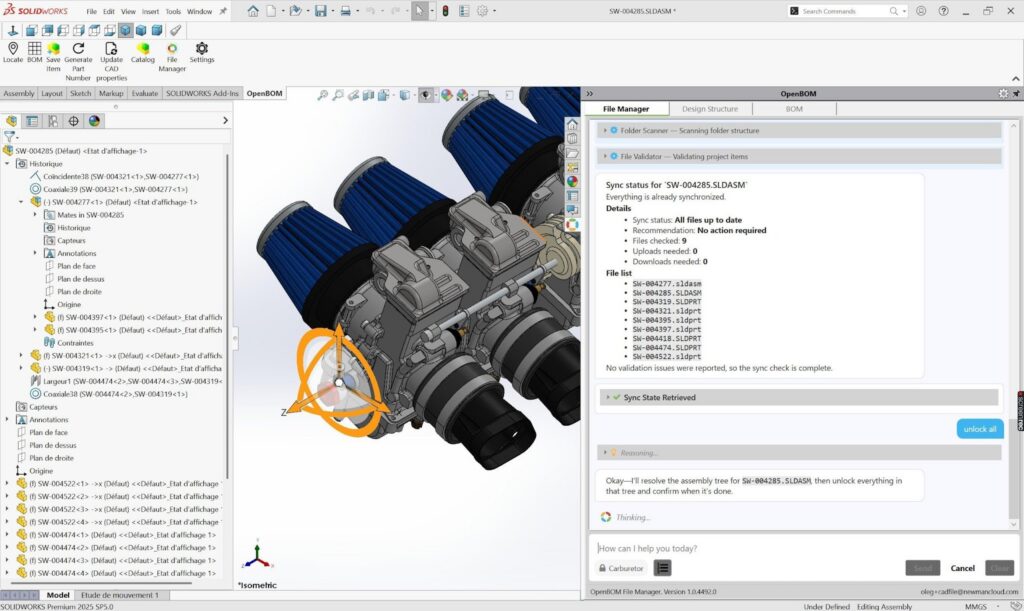This screenshot has height=611, width=1024.
Task: Click Zoom to Fit magnifier in viewport toolbar
Action: click(322, 95)
